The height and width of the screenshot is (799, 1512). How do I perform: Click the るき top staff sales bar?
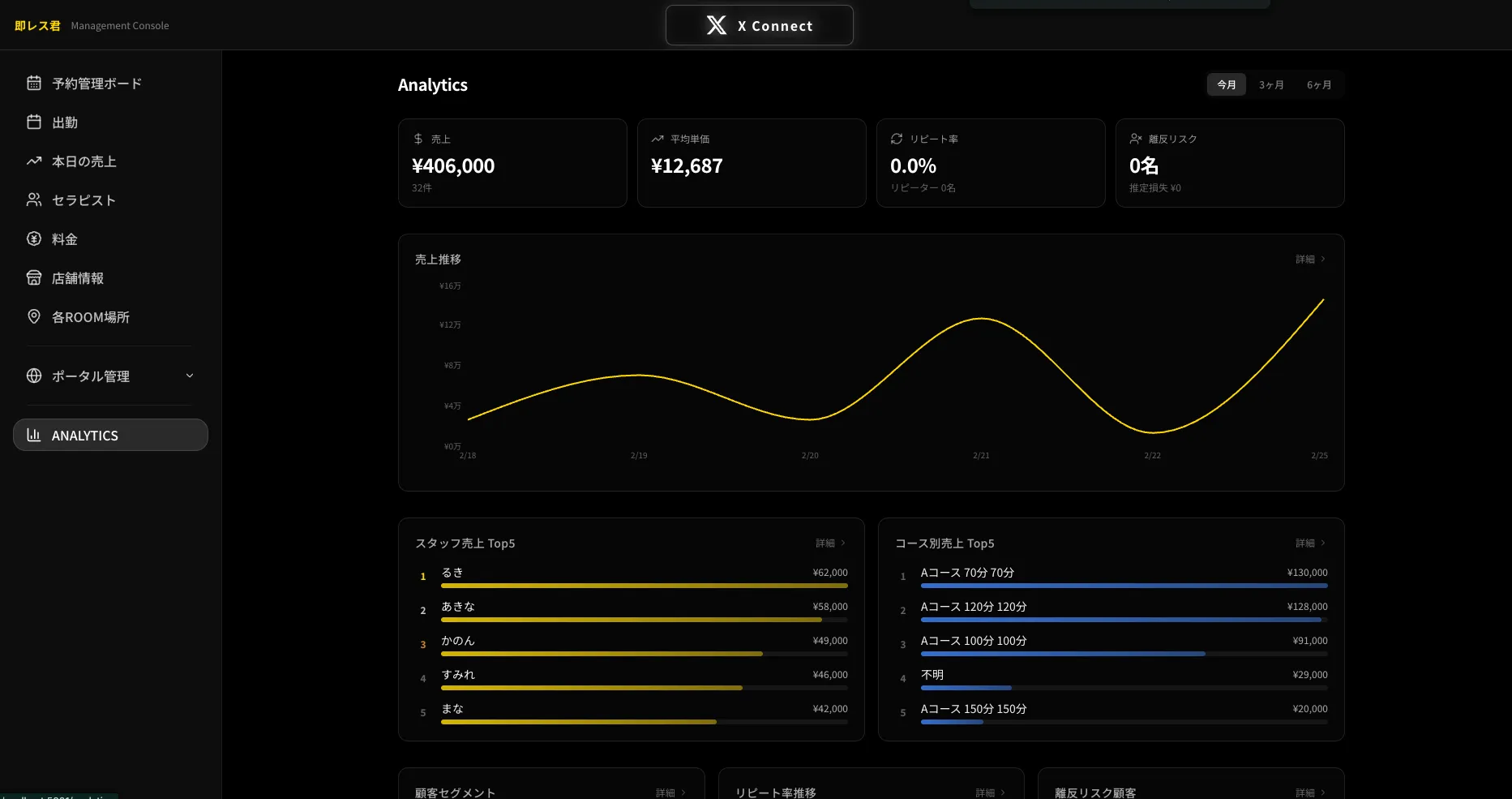tap(644, 585)
